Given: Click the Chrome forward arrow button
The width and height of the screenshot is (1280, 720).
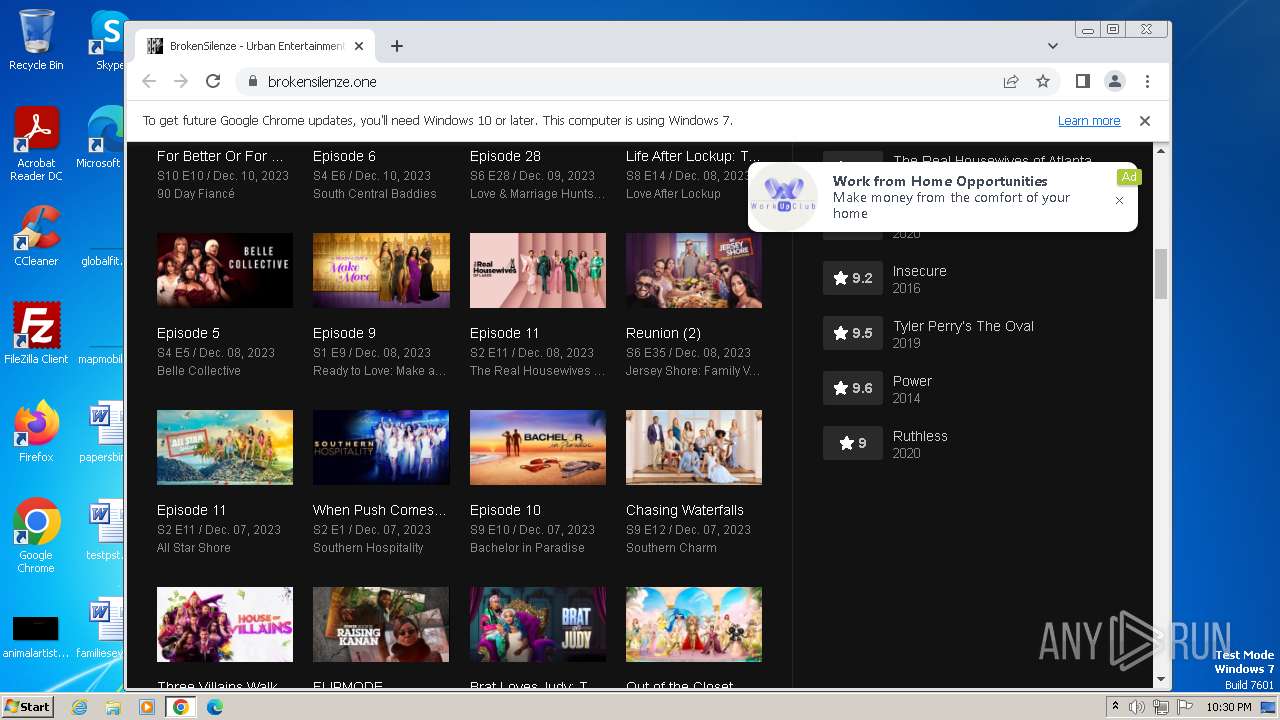Looking at the screenshot, I should [181, 82].
